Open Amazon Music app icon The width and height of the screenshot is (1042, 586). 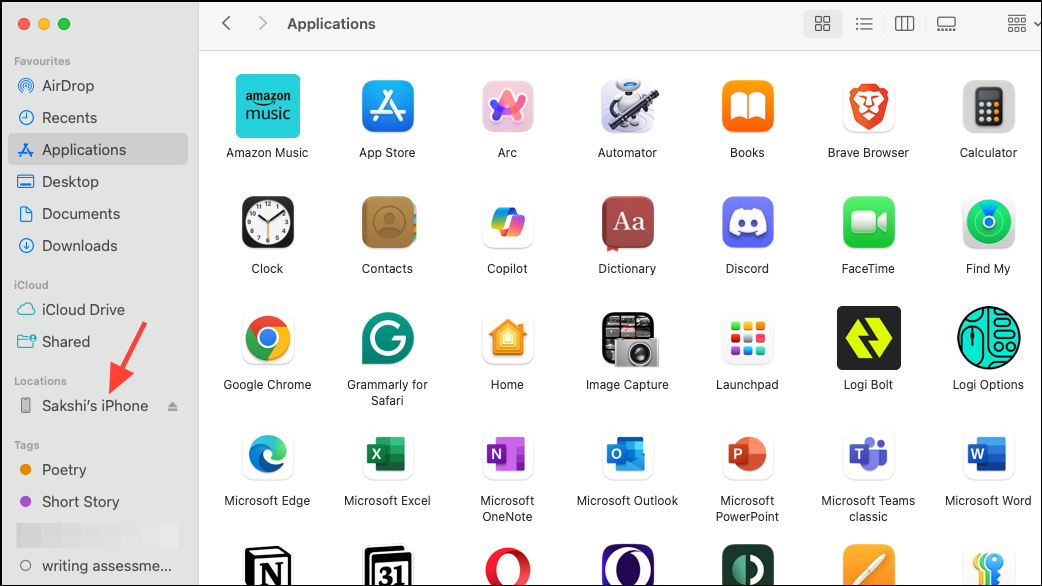(267, 106)
